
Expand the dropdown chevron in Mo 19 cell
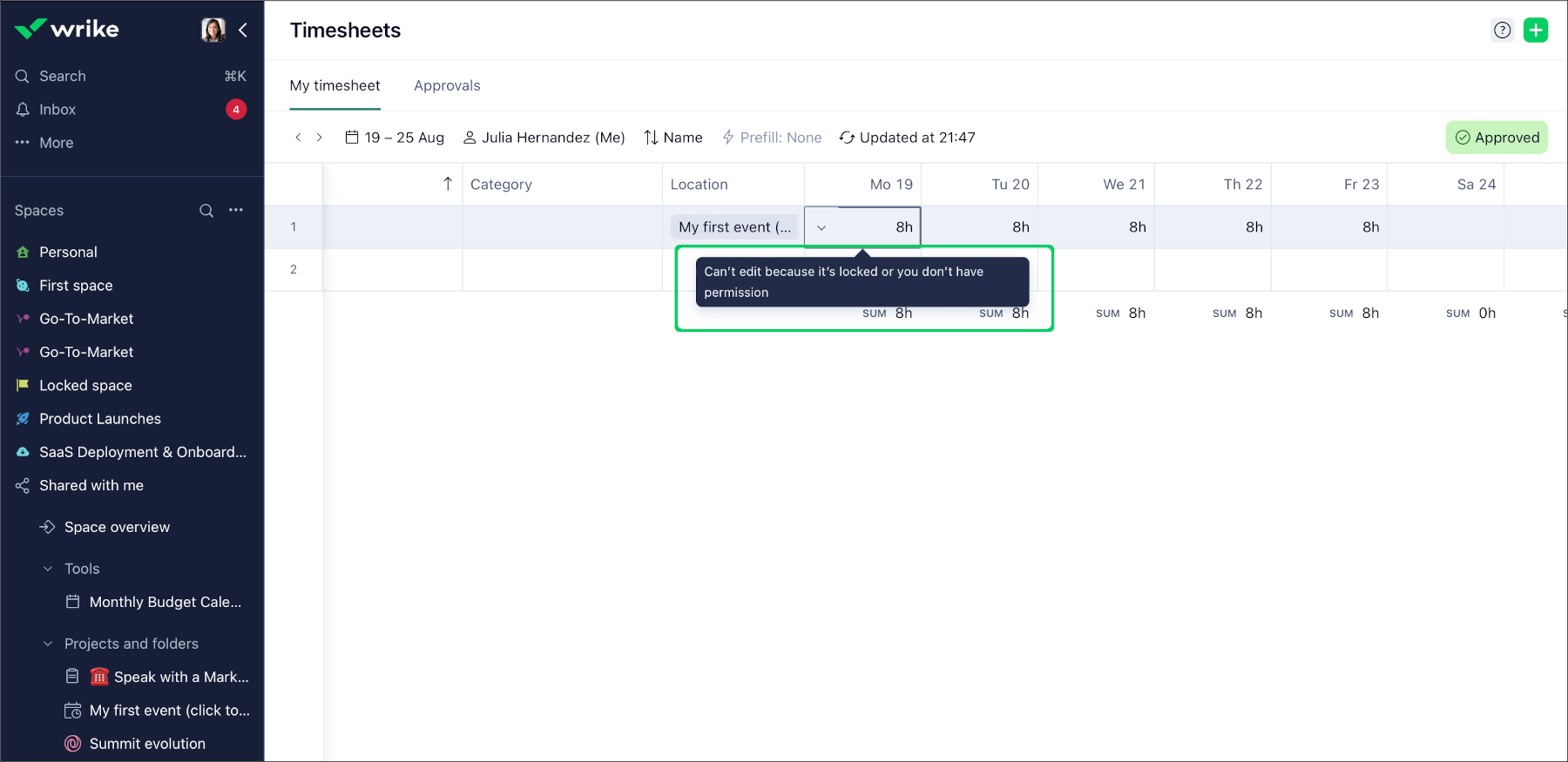pos(821,228)
